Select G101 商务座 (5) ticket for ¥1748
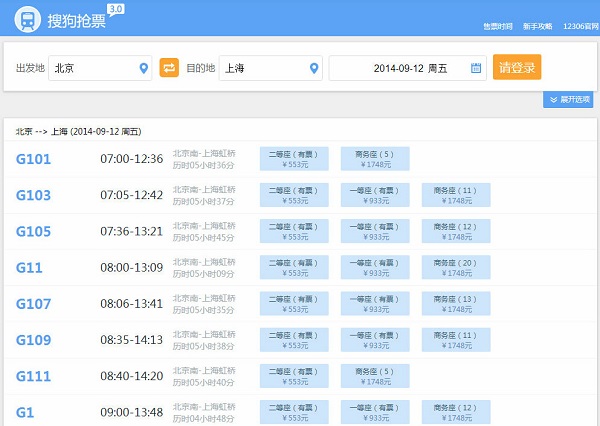The image size is (600, 426). pos(375,159)
